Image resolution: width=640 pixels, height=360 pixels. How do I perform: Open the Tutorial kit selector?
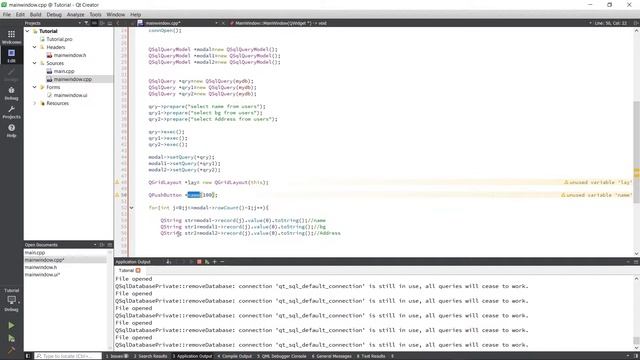coord(11,300)
